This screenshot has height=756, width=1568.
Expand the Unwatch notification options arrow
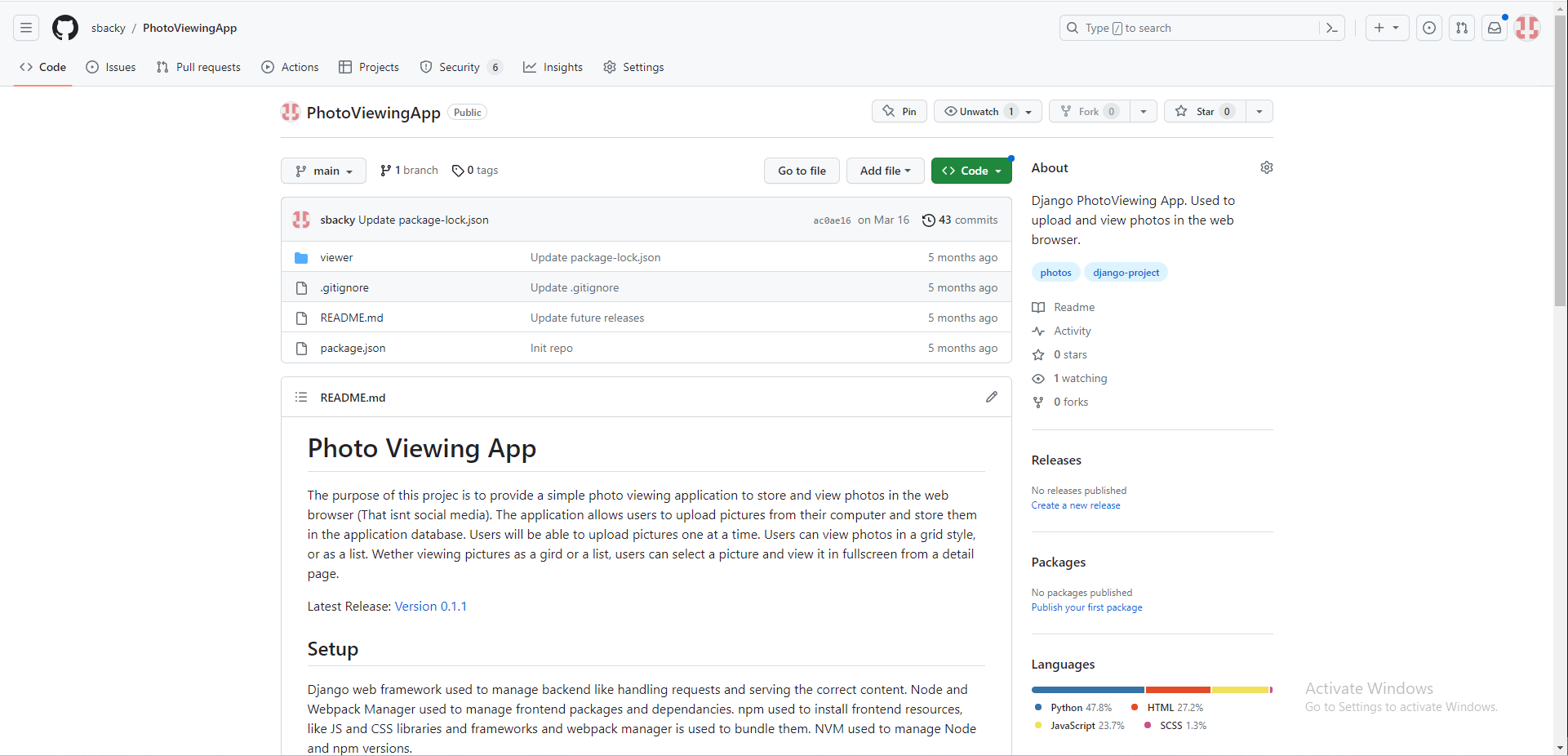1029,111
